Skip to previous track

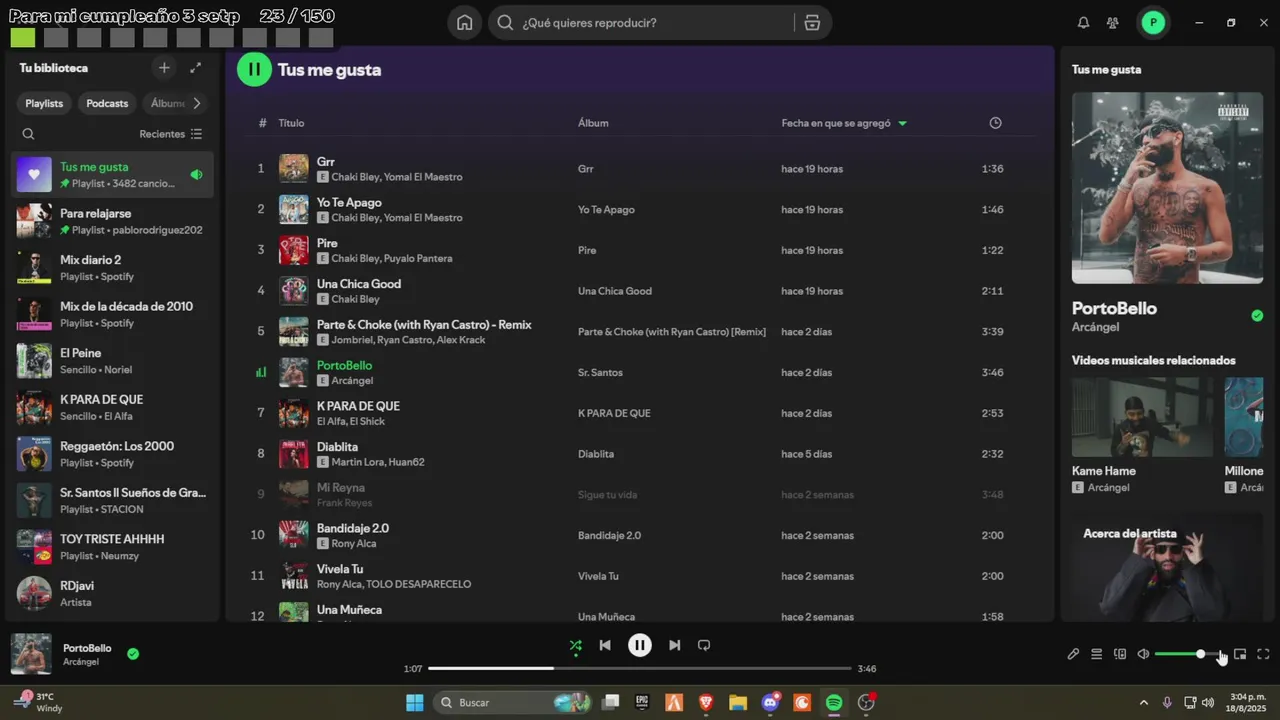click(x=605, y=645)
